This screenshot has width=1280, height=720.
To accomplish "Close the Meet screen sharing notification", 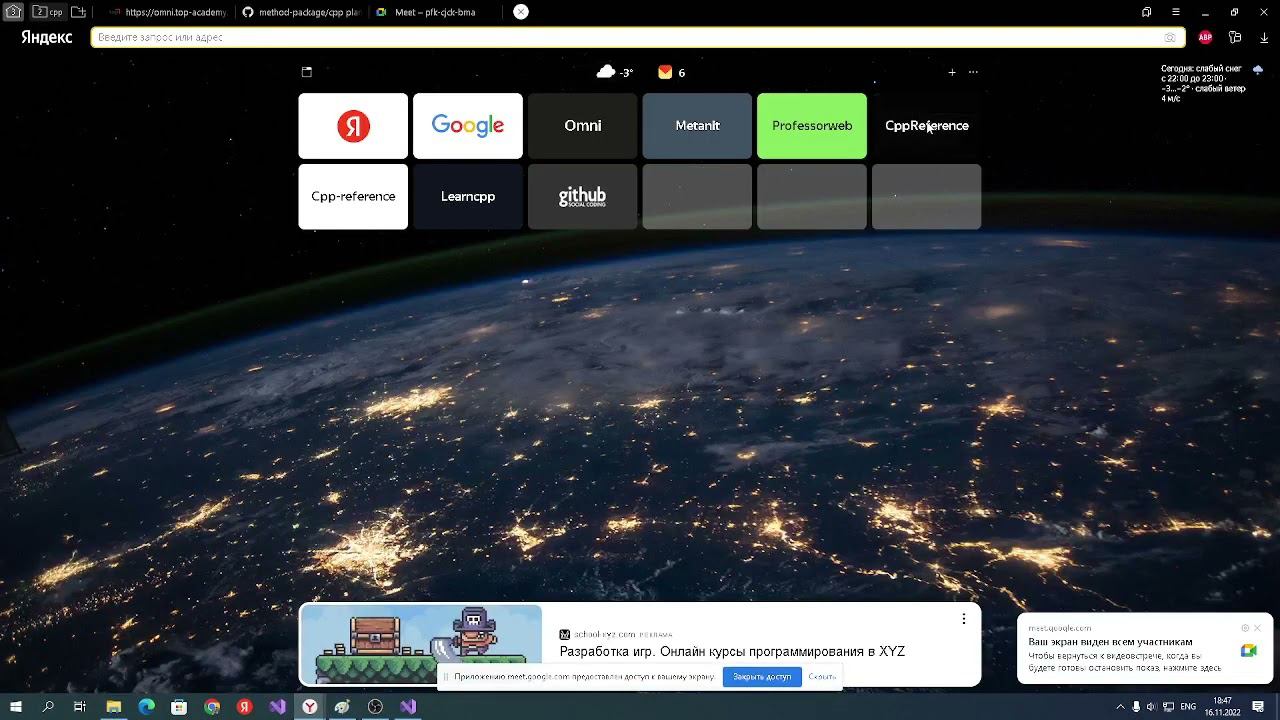I will (1258, 628).
